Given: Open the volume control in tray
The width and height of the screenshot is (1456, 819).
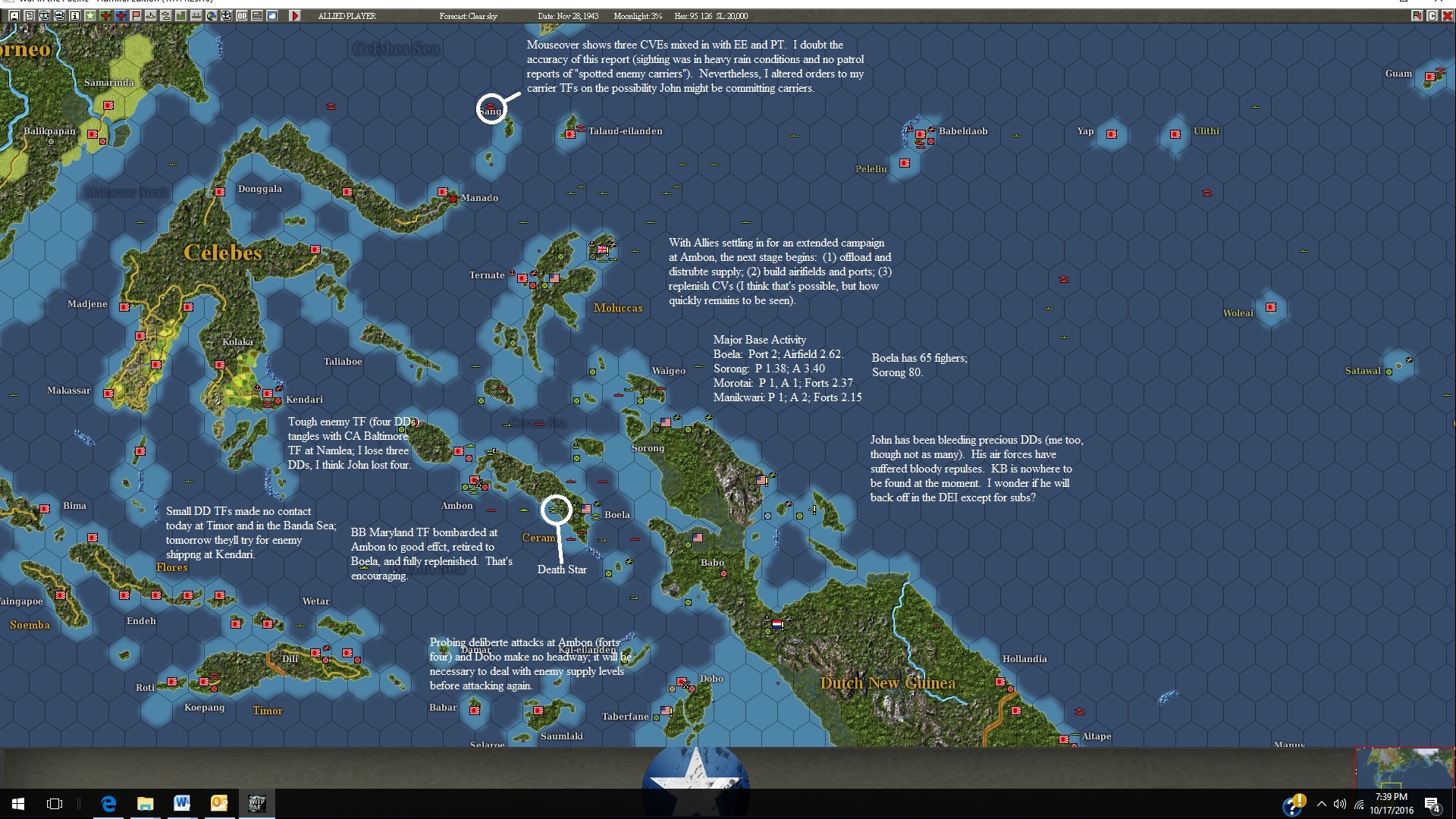Looking at the screenshot, I should click(x=1340, y=804).
